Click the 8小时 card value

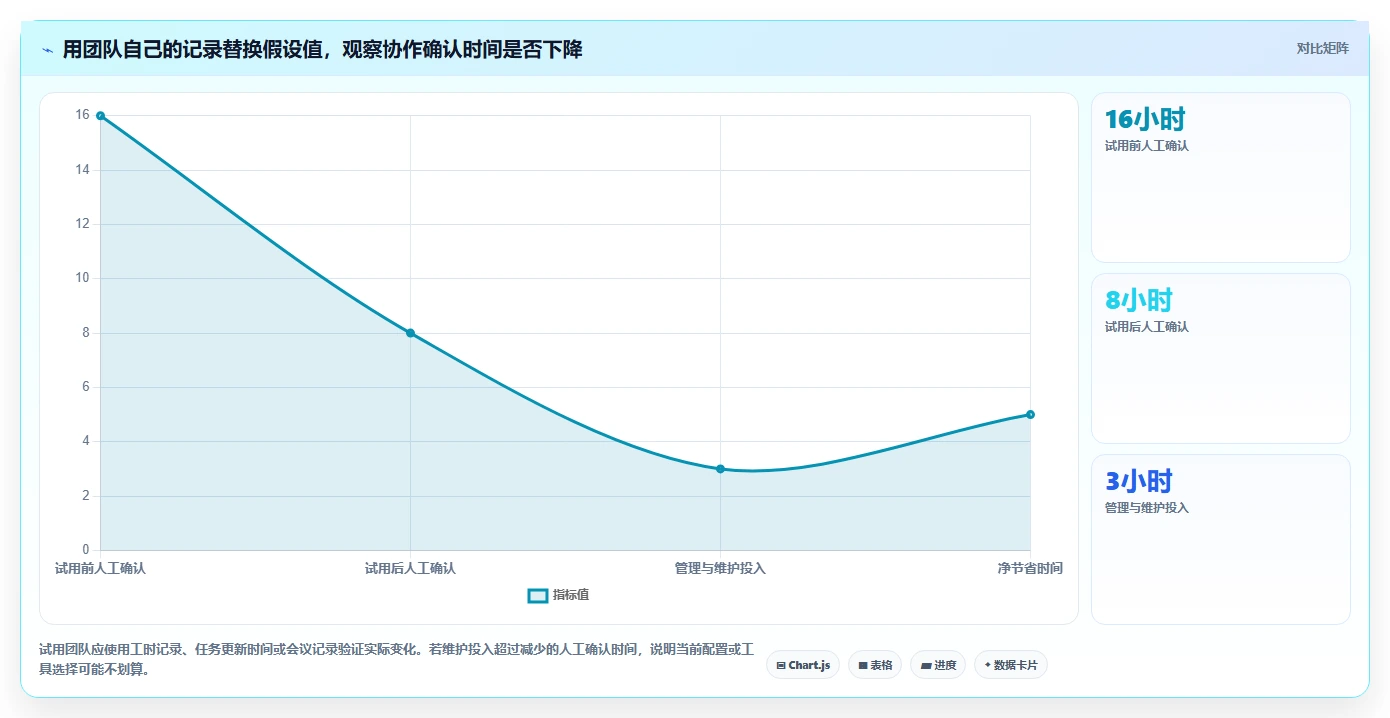coord(1139,300)
